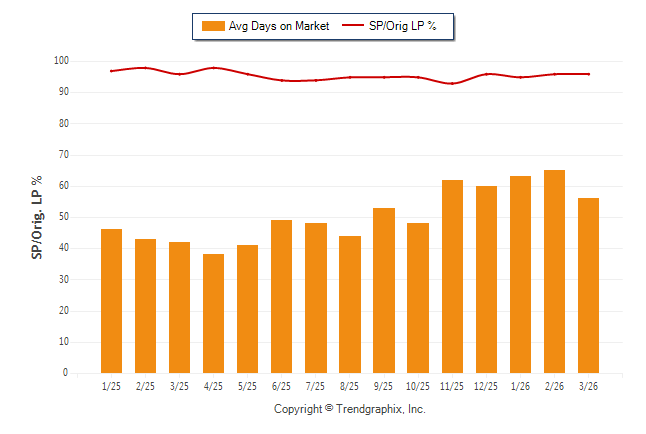Select the 1/25 orange bar
The image size is (646, 434).
click(x=111, y=300)
